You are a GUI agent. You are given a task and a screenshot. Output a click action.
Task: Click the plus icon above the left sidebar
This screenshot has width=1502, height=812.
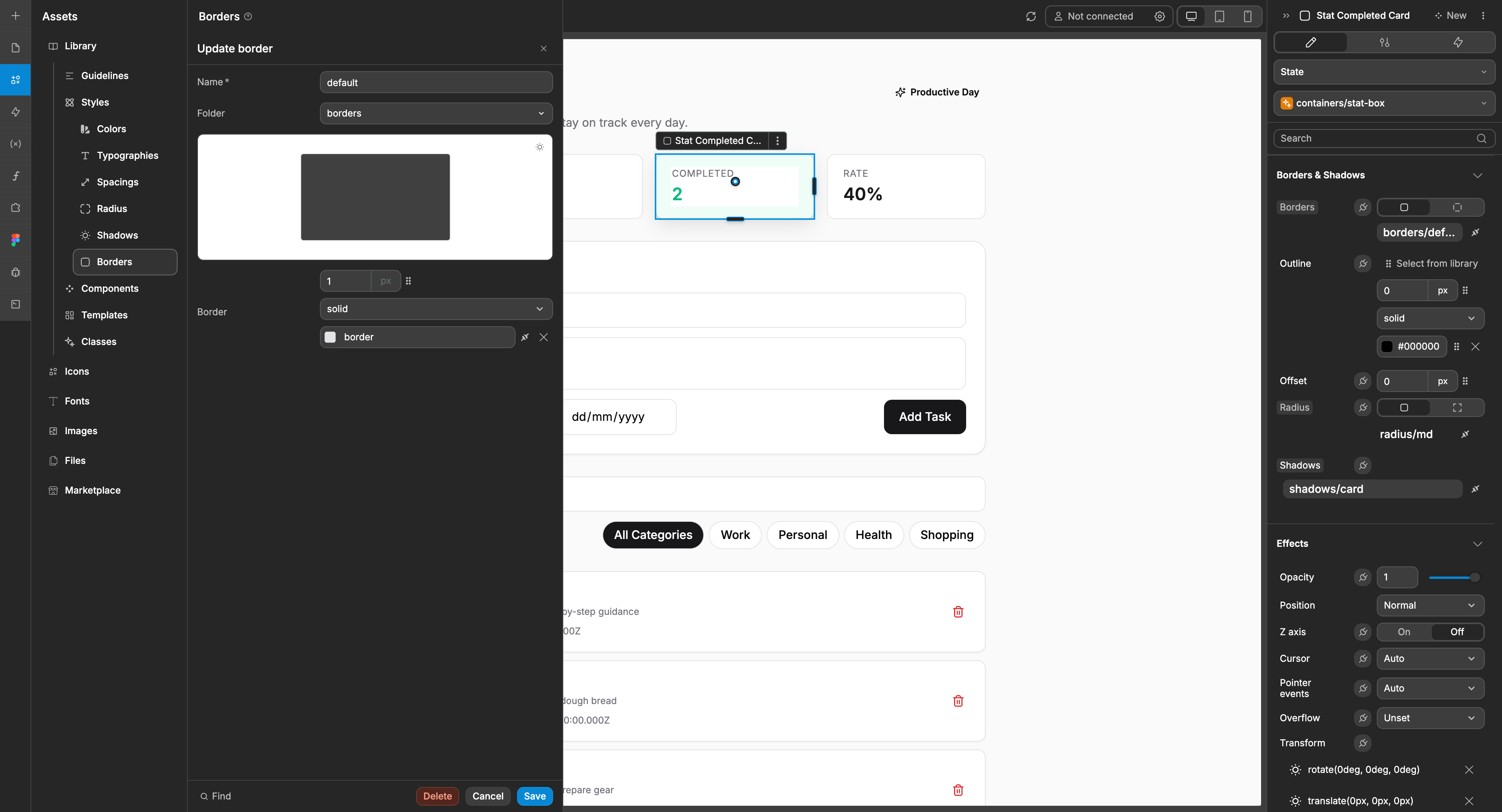point(16,16)
